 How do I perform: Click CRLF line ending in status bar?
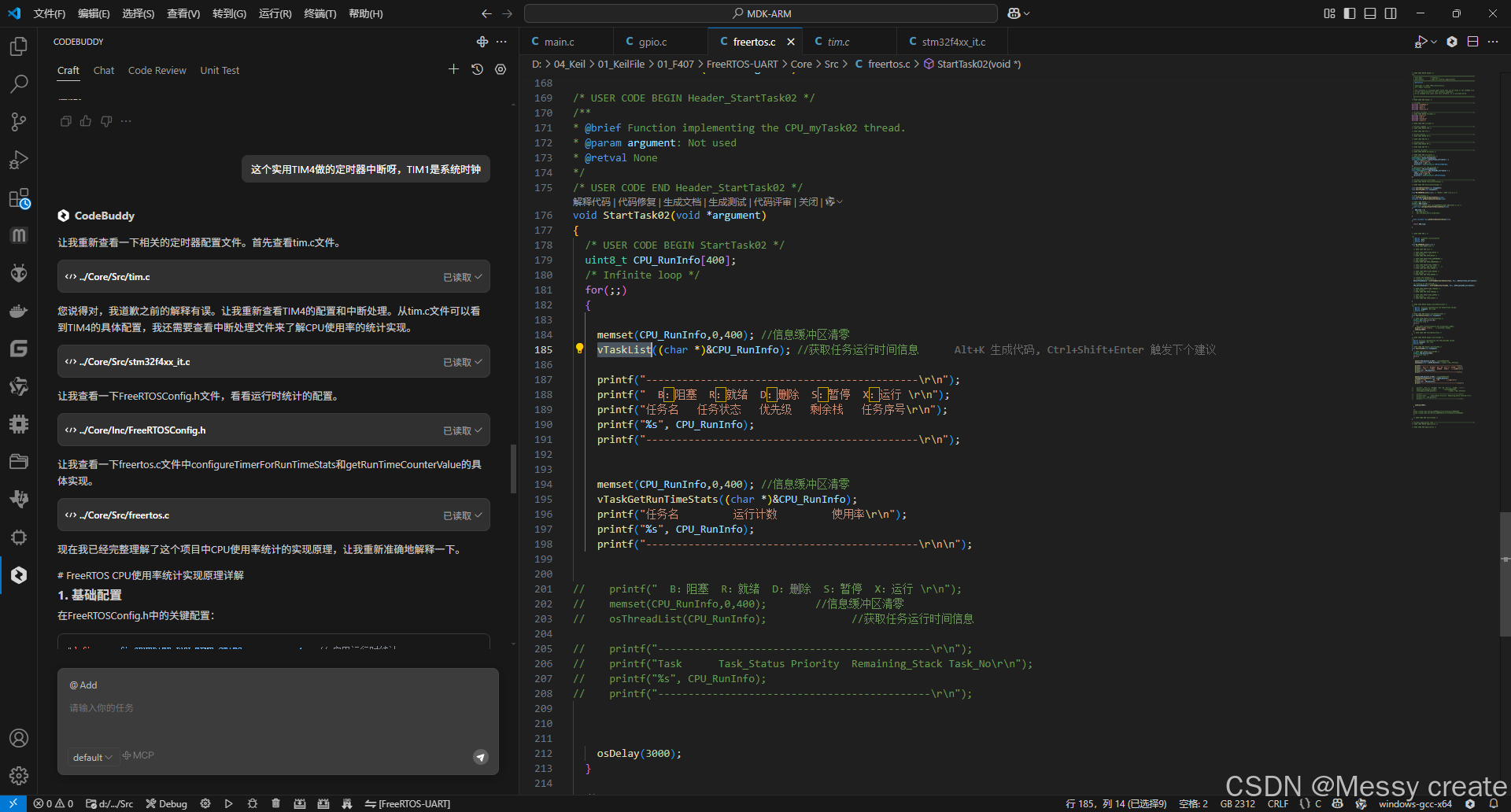[1278, 803]
